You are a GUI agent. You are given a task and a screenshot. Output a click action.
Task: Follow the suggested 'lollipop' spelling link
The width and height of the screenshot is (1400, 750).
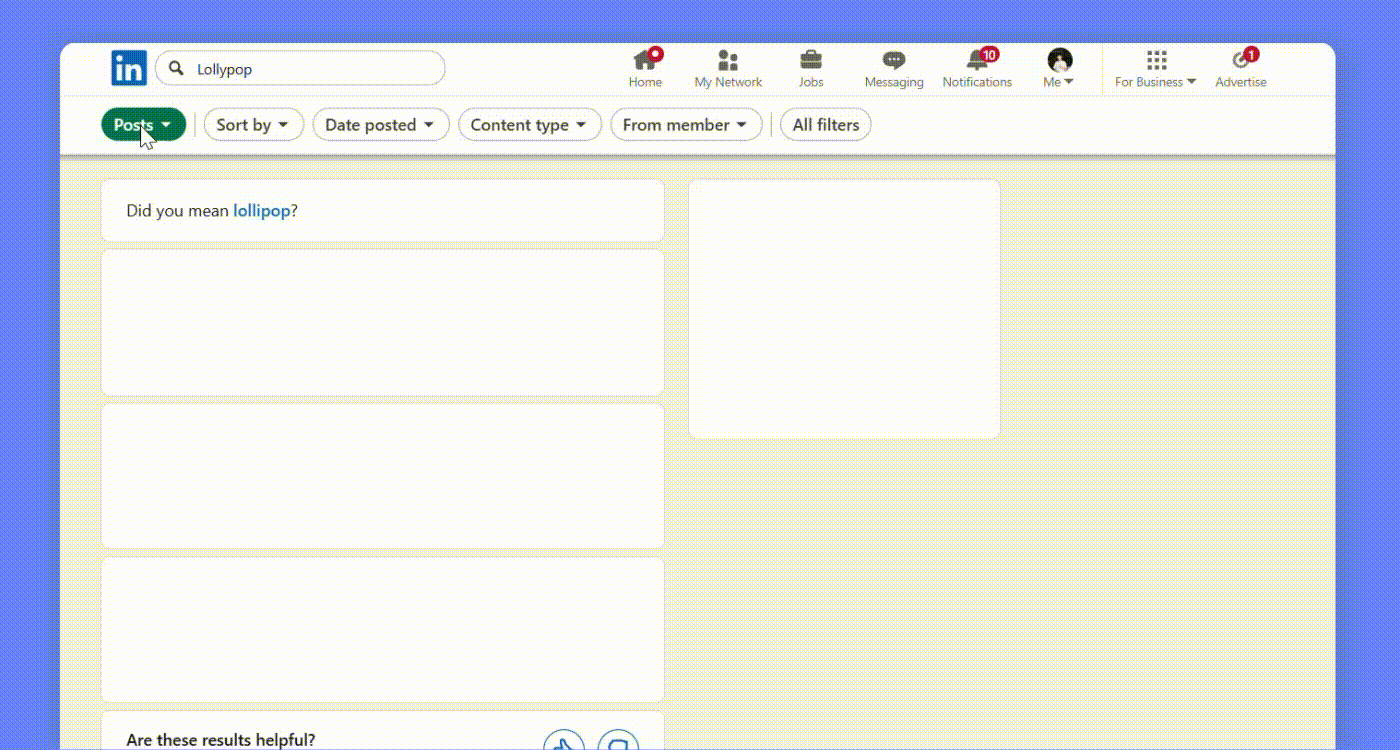point(262,211)
